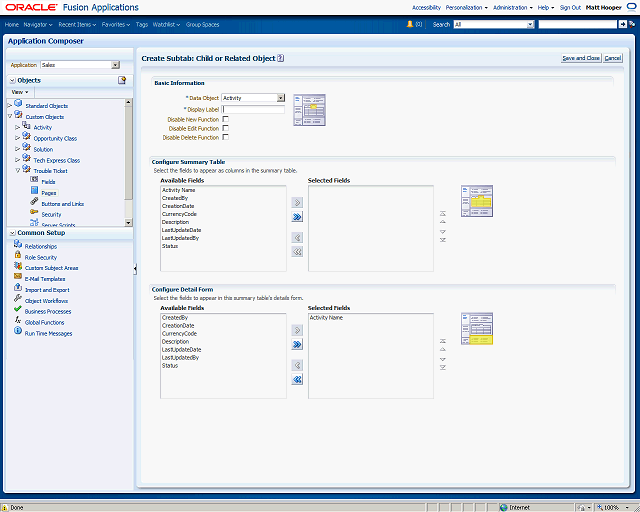Click the E-Mail Templates envelope icon
This screenshot has height=512, width=640.
[x=18, y=276]
